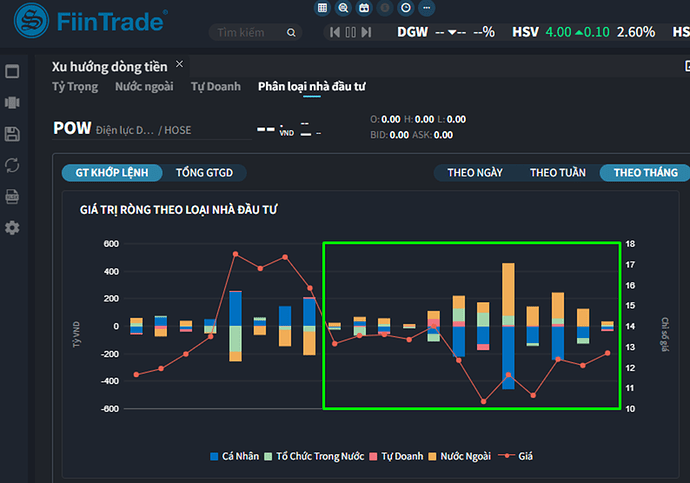This screenshot has width=690, height=483.
Task: Toggle Giá line legend series
Action: click(515, 456)
